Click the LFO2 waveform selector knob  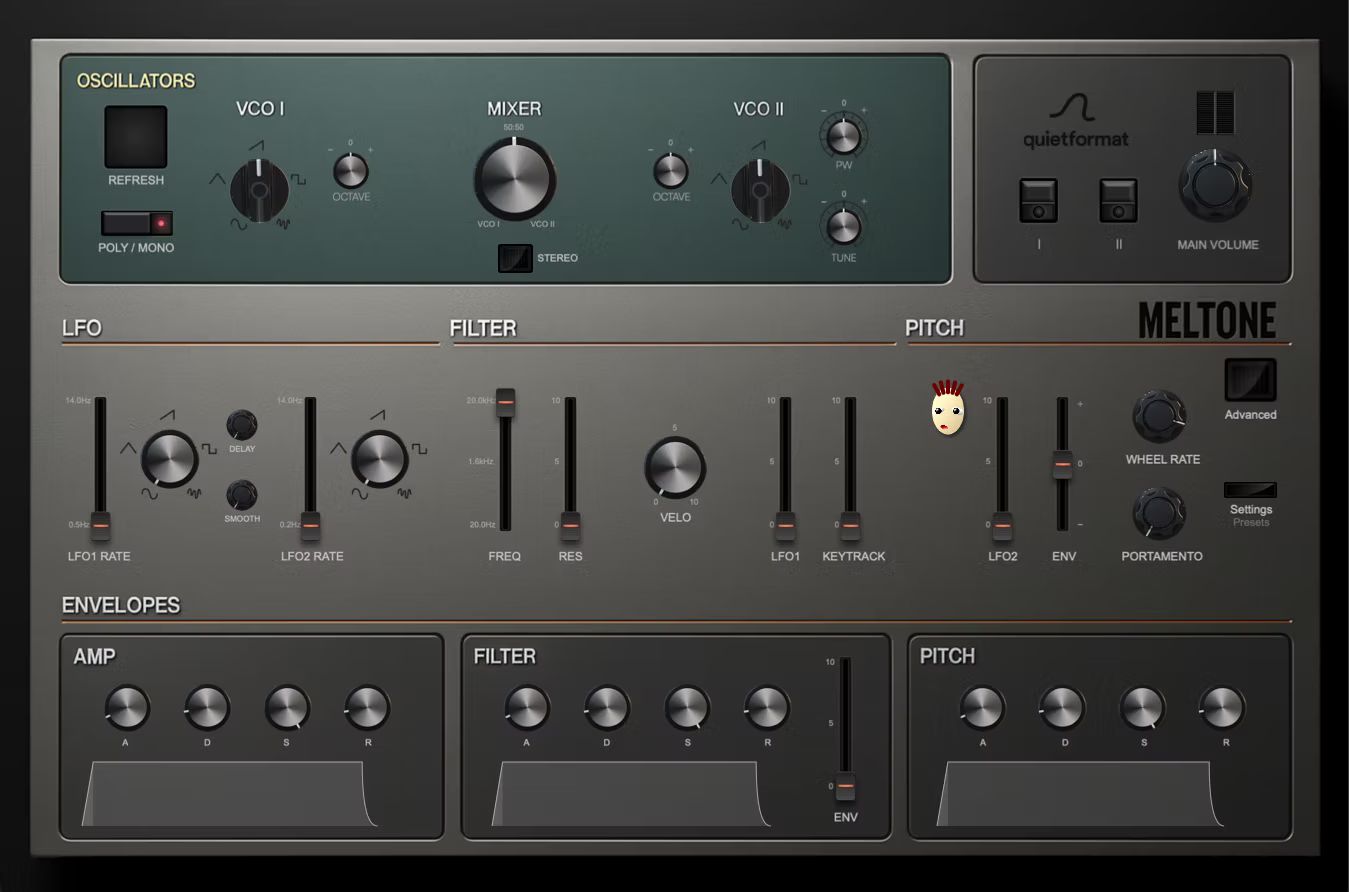tap(380, 459)
